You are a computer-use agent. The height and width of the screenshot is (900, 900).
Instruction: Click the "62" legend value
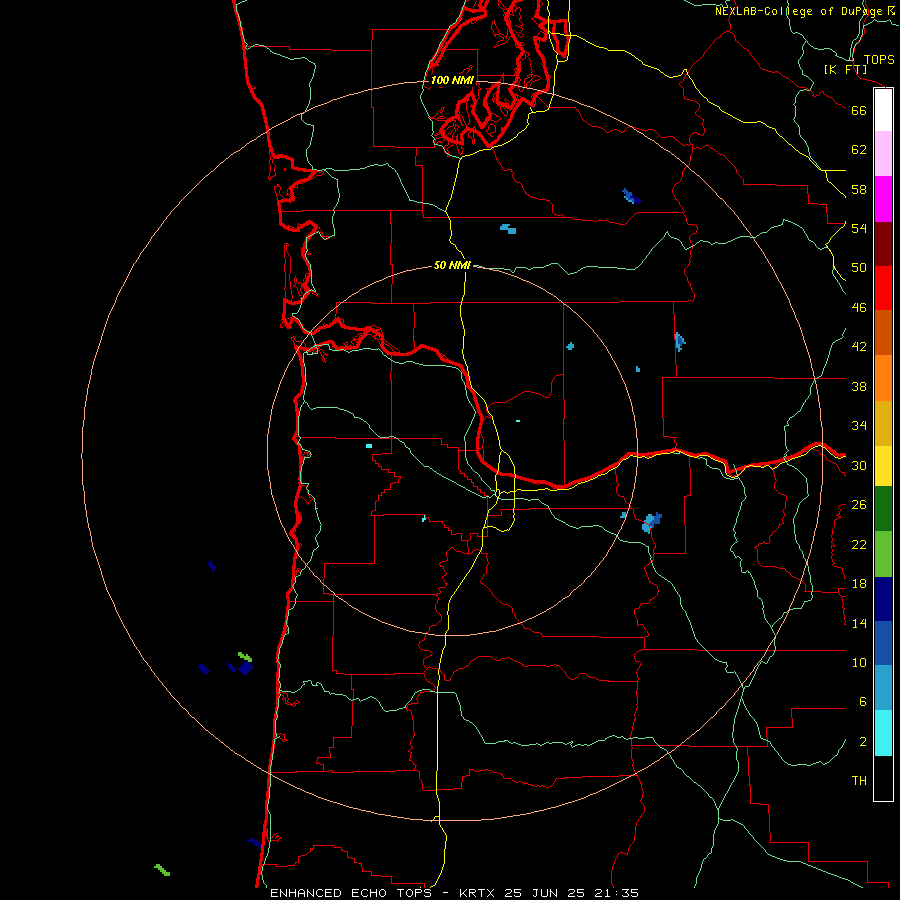pos(859,150)
